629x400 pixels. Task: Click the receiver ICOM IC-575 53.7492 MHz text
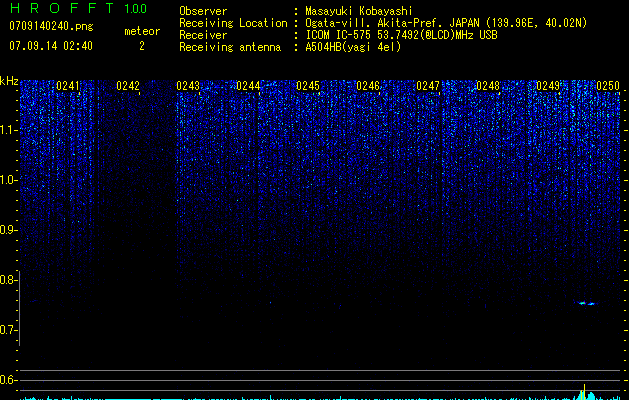point(401,35)
